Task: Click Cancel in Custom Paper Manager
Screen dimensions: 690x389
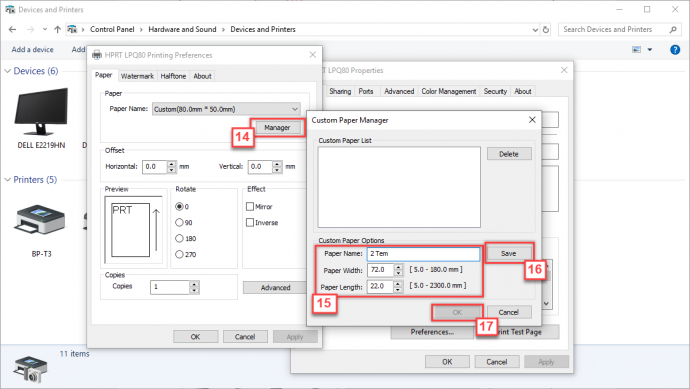Action: (x=509, y=312)
